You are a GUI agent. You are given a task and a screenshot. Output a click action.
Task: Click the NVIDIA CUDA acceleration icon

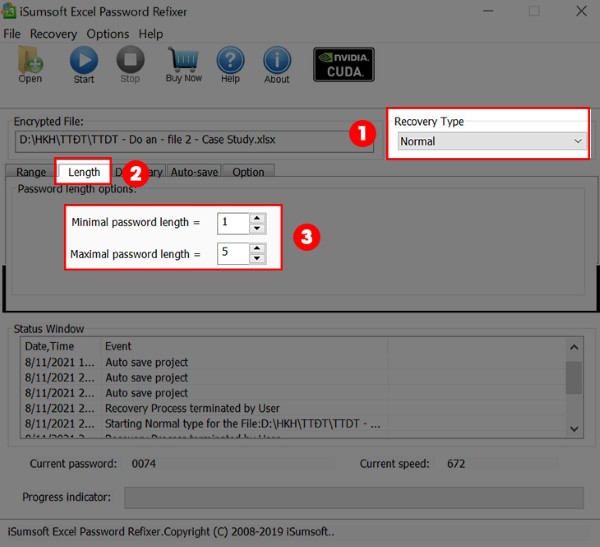click(x=343, y=65)
